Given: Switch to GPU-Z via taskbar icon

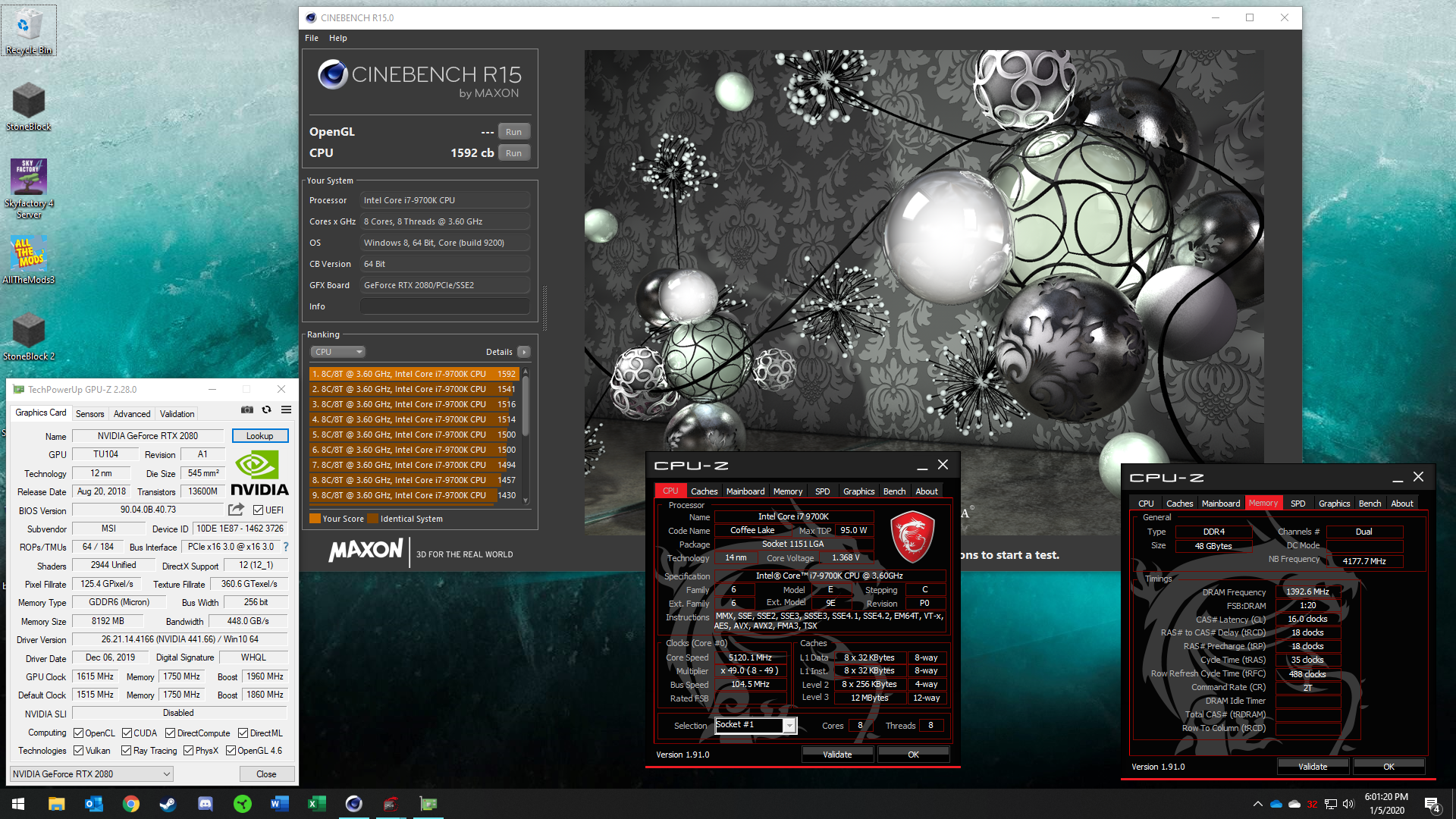Looking at the screenshot, I should tap(428, 804).
